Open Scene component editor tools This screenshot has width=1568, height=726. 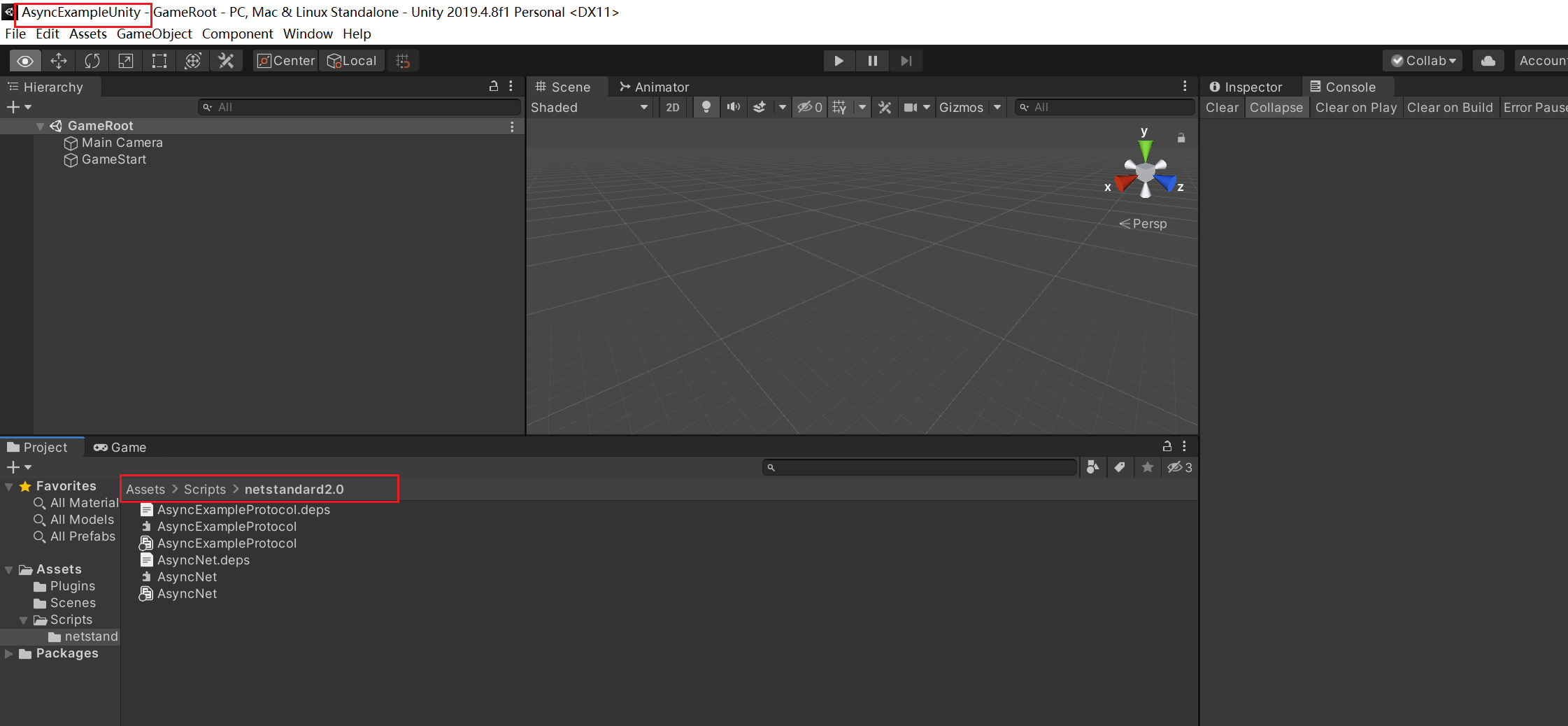pos(885,107)
